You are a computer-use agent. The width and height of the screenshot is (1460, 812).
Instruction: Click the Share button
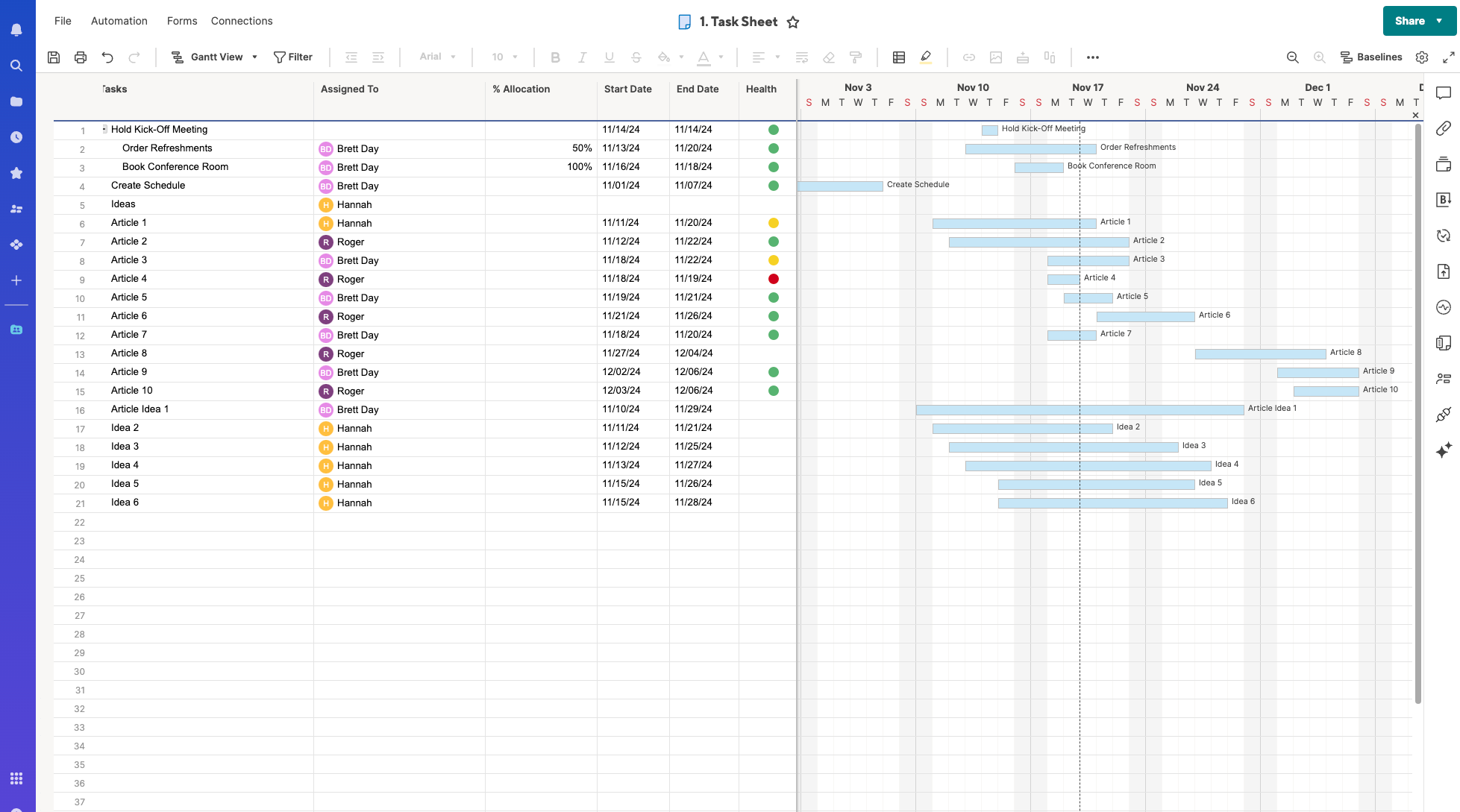[x=1409, y=21]
